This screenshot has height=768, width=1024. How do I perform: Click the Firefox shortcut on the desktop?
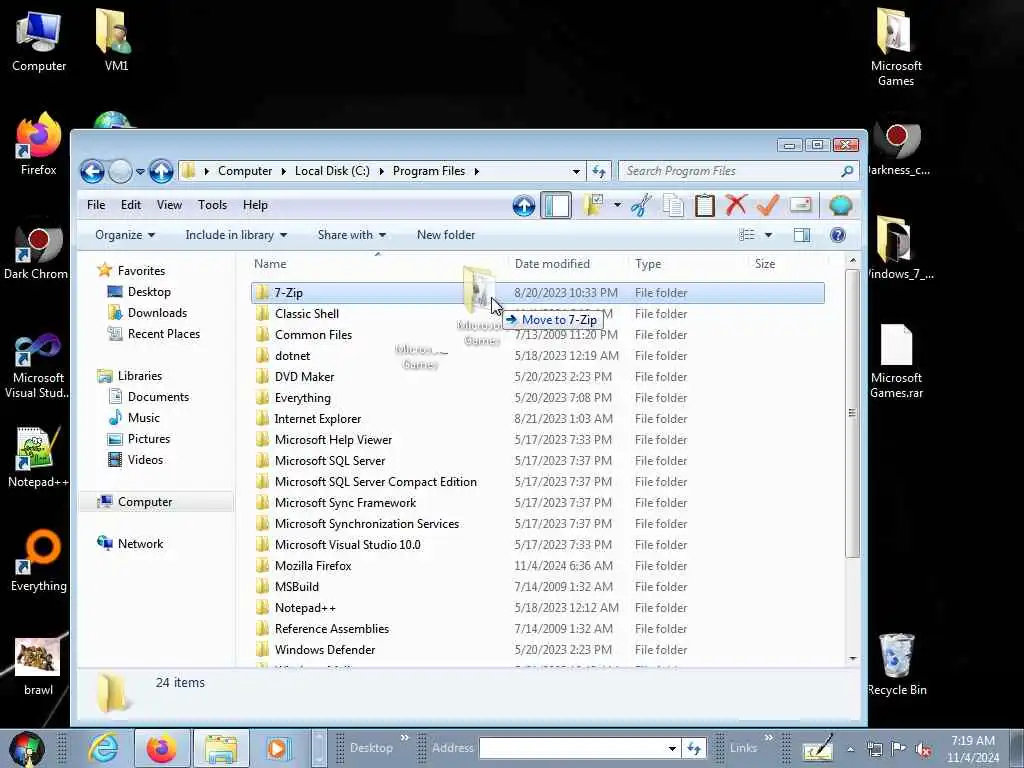tap(38, 144)
